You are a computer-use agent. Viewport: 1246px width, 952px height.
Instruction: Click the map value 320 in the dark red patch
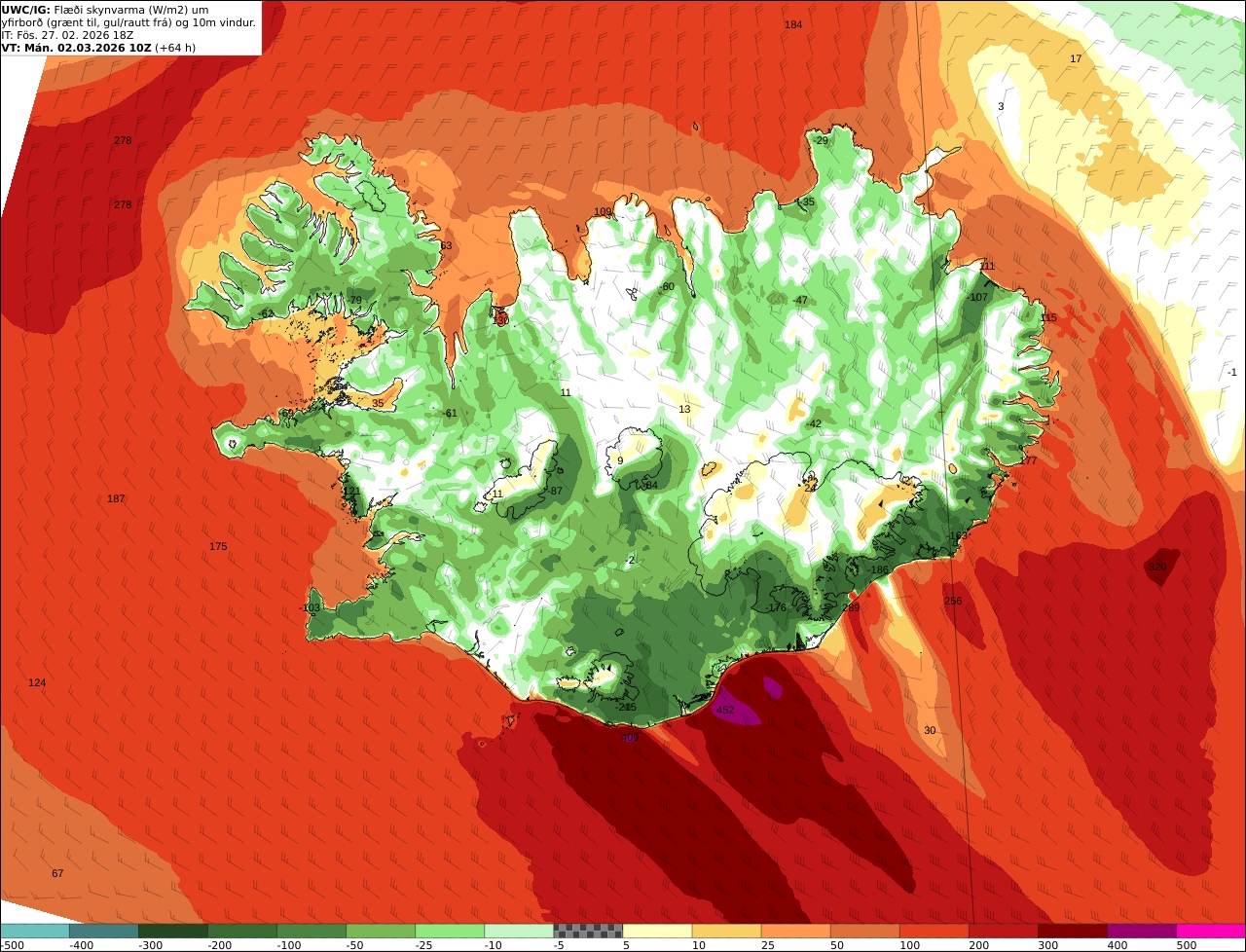click(x=1157, y=567)
